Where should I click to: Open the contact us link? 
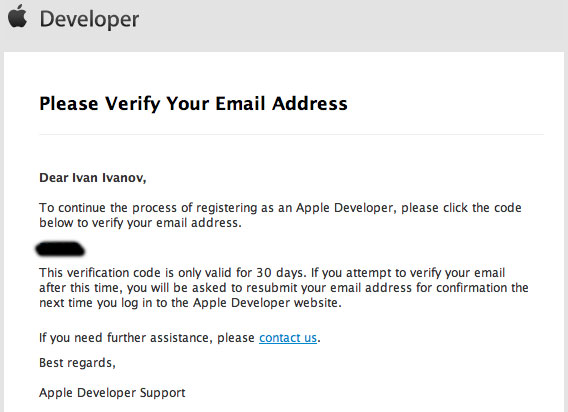[288, 338]
